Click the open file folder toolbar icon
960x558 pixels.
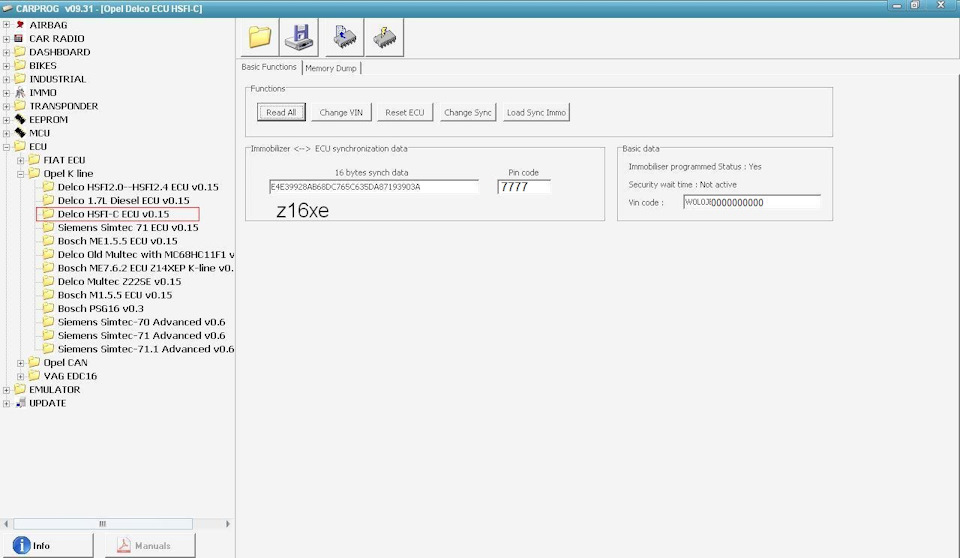coord(260,37)
